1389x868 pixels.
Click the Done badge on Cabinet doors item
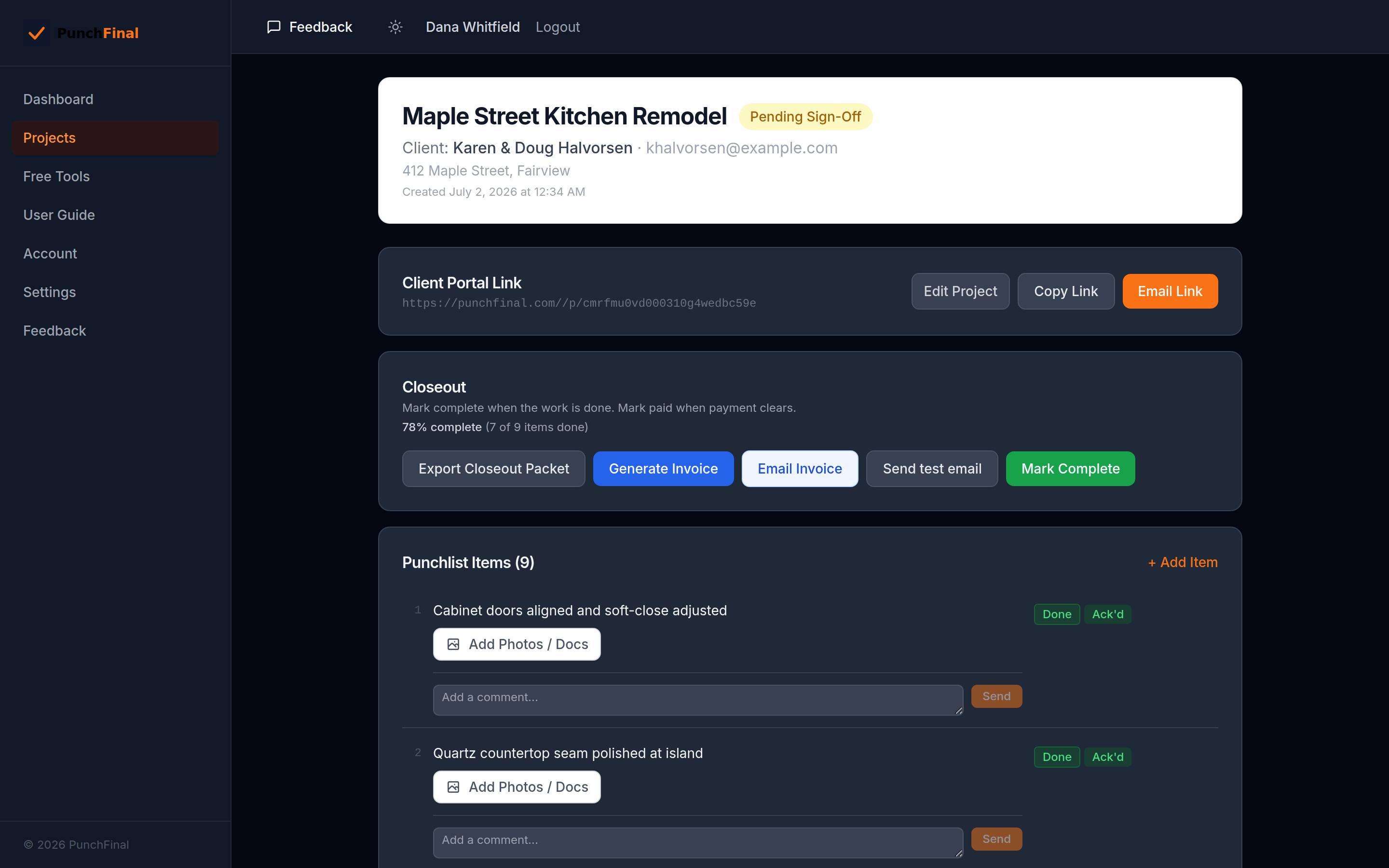tap(1057, 614)
